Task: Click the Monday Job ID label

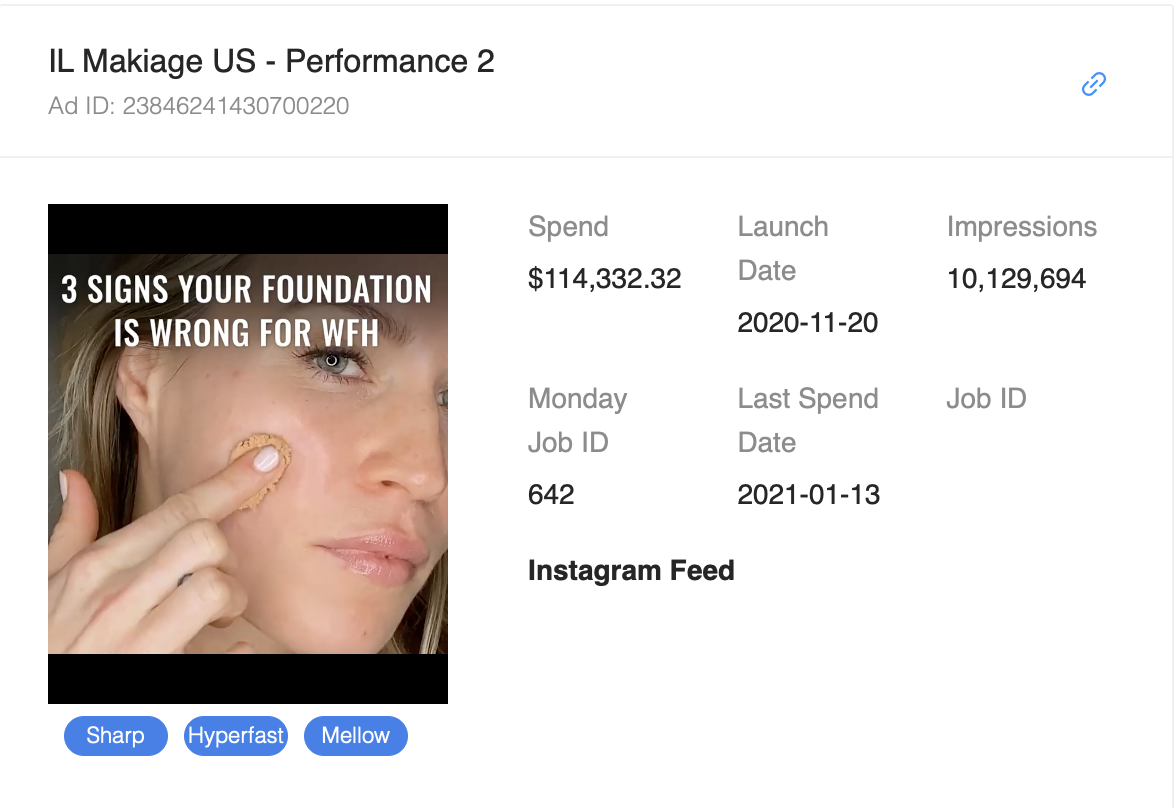Action: [578, 420]
